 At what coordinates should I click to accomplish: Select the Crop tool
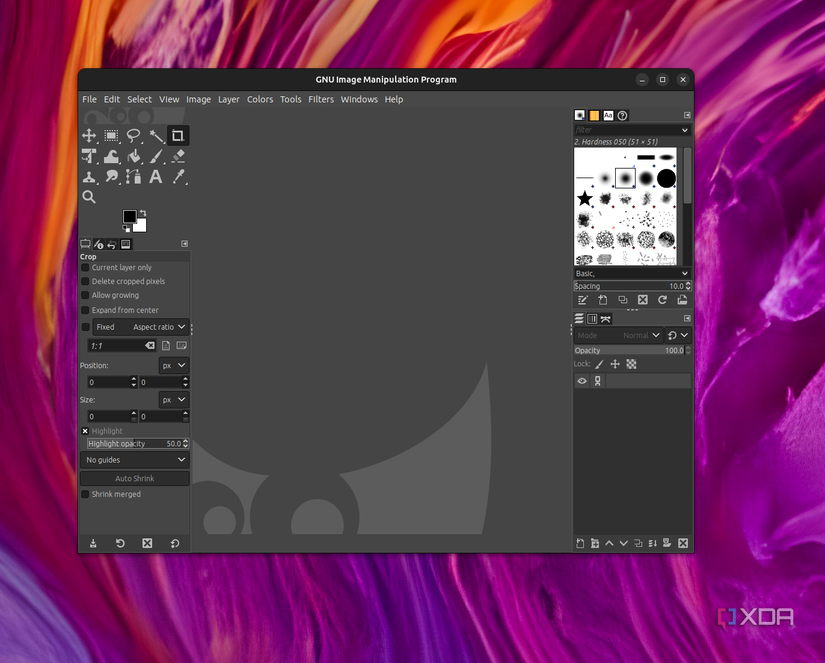tap(178, 136)
